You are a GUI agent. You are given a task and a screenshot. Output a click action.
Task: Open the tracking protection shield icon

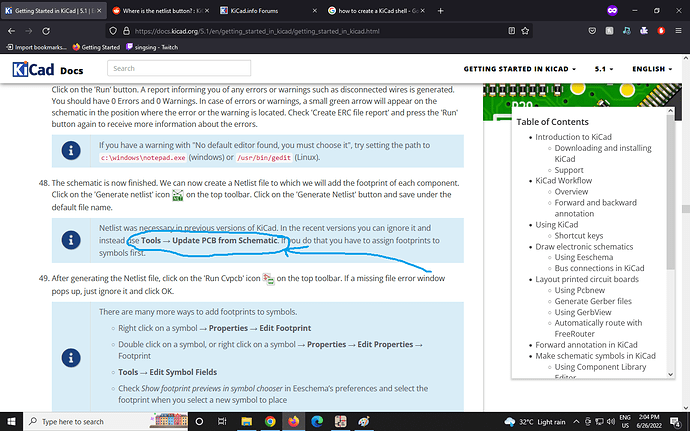(113, 31)
